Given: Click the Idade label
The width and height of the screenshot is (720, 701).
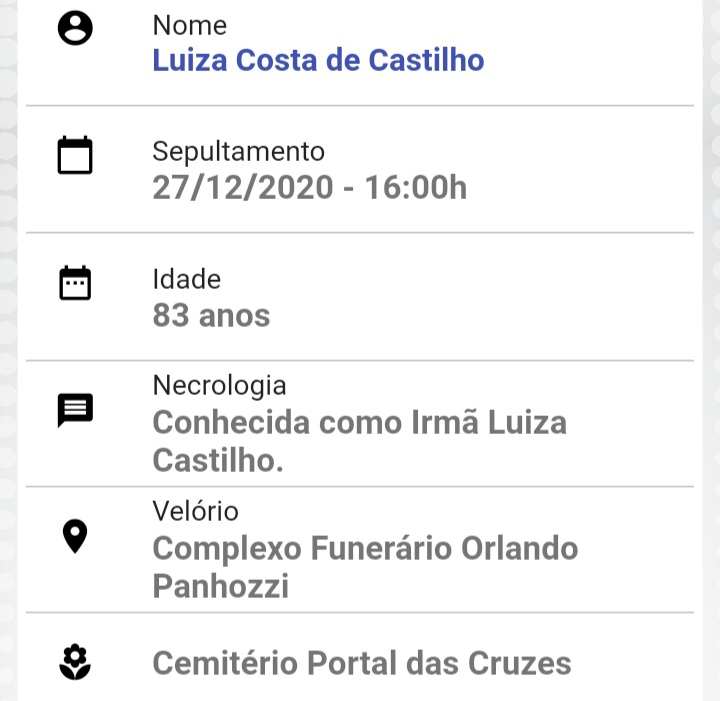Looking at the screenshot, I should pyautogui.click(x=186, y=279).
